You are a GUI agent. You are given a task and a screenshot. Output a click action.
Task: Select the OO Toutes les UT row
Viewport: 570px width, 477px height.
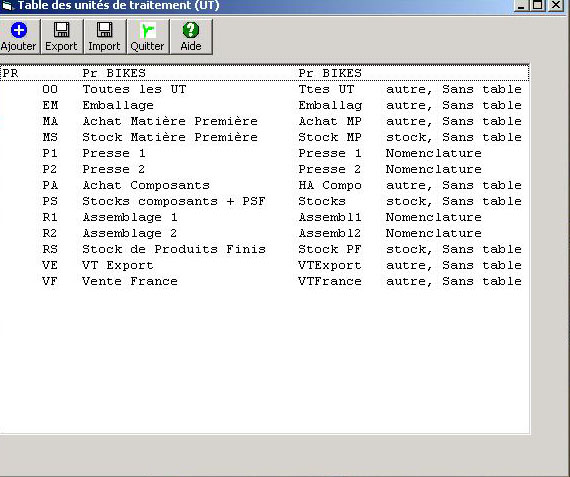(264, 89)
